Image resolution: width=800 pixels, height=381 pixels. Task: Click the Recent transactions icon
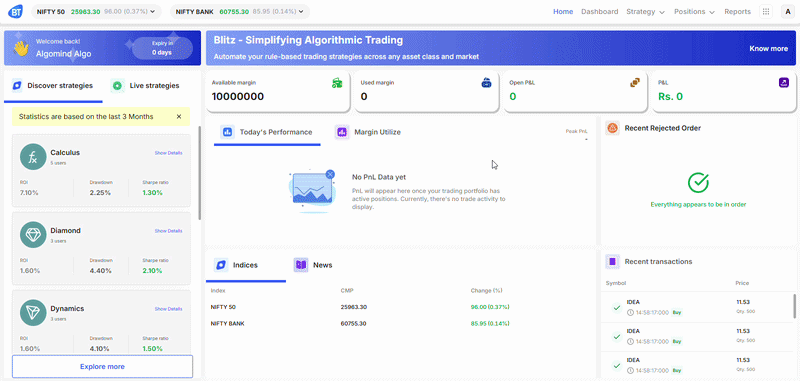coord(612,262)
